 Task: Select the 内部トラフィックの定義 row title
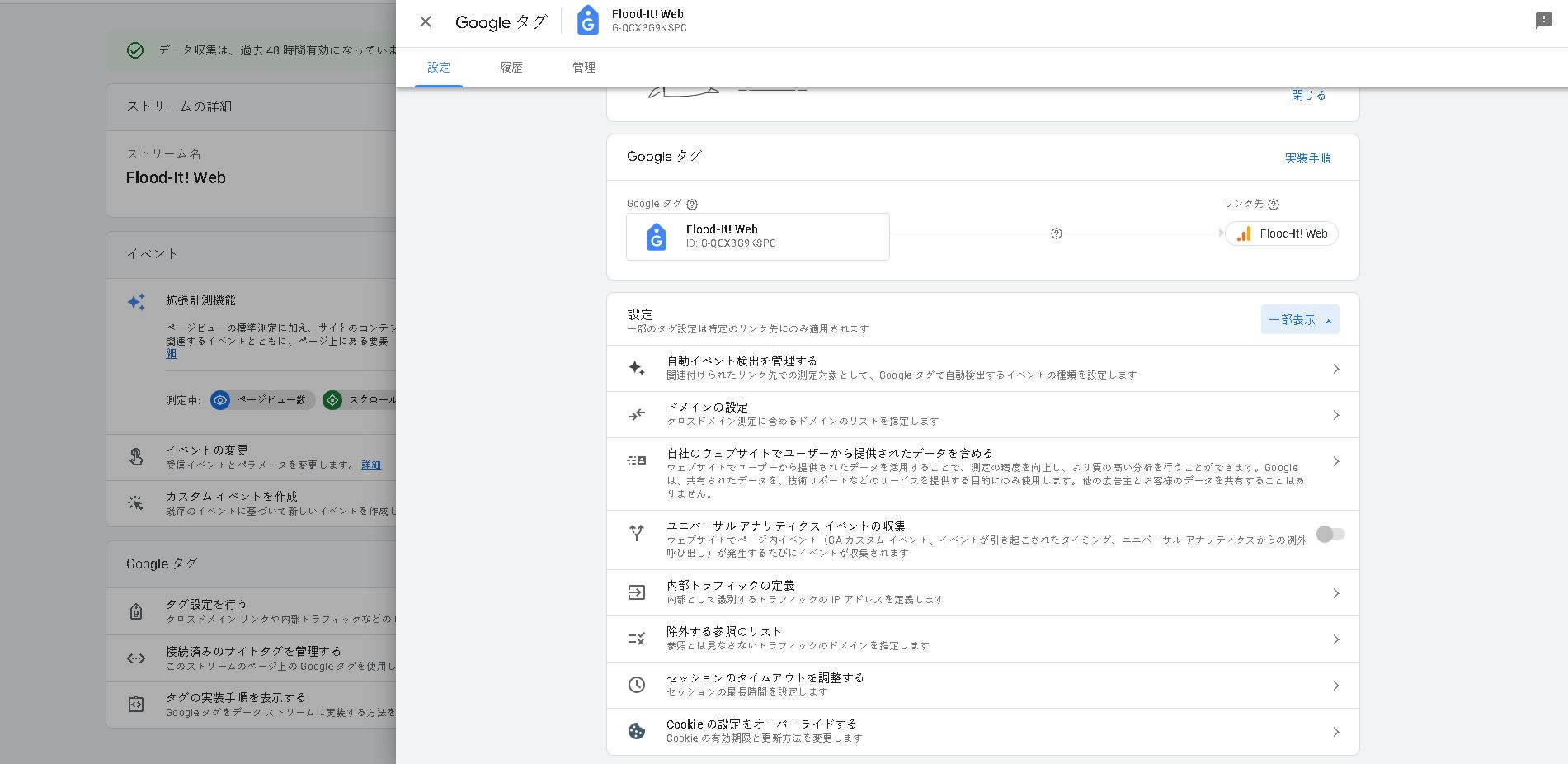(x=731, y=585)
